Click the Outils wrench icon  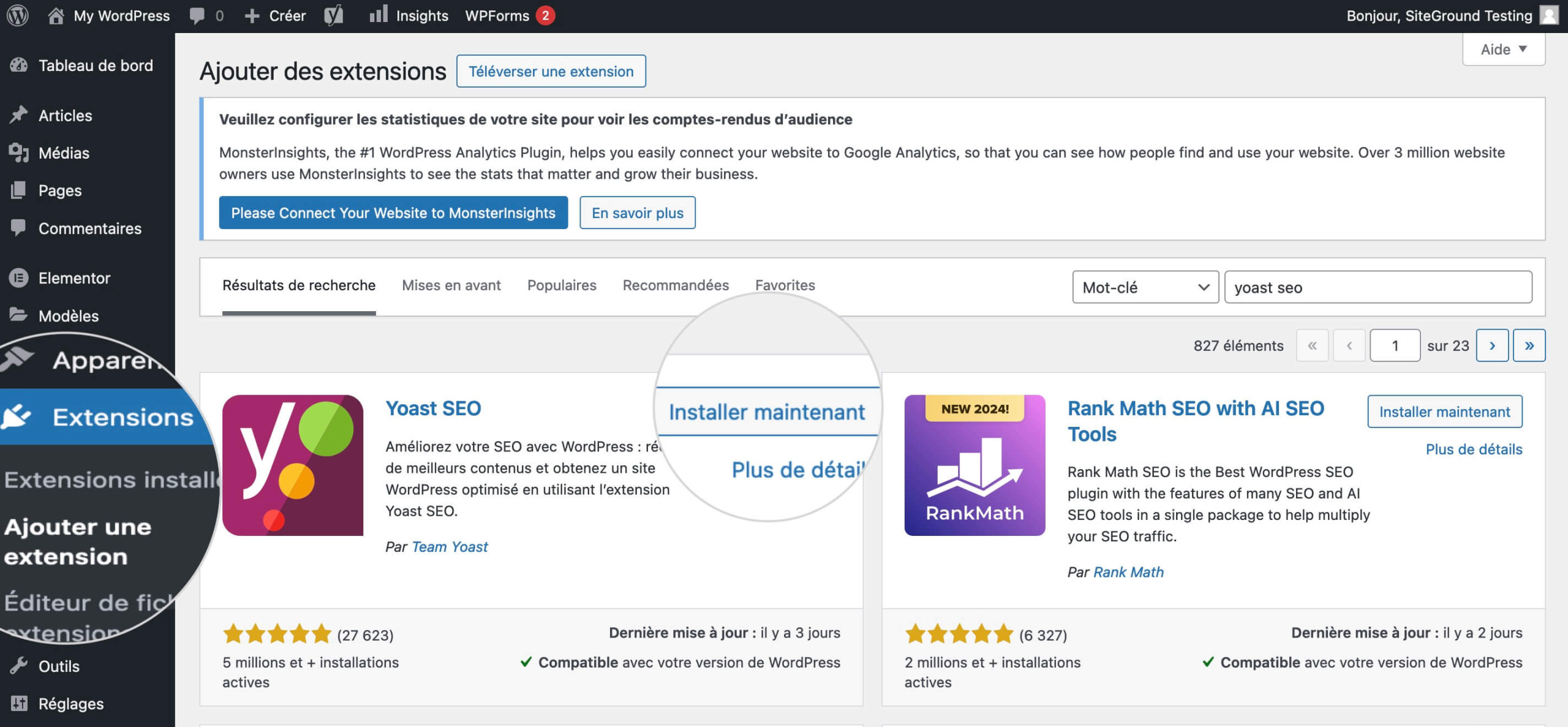click(x=18, y=666)
